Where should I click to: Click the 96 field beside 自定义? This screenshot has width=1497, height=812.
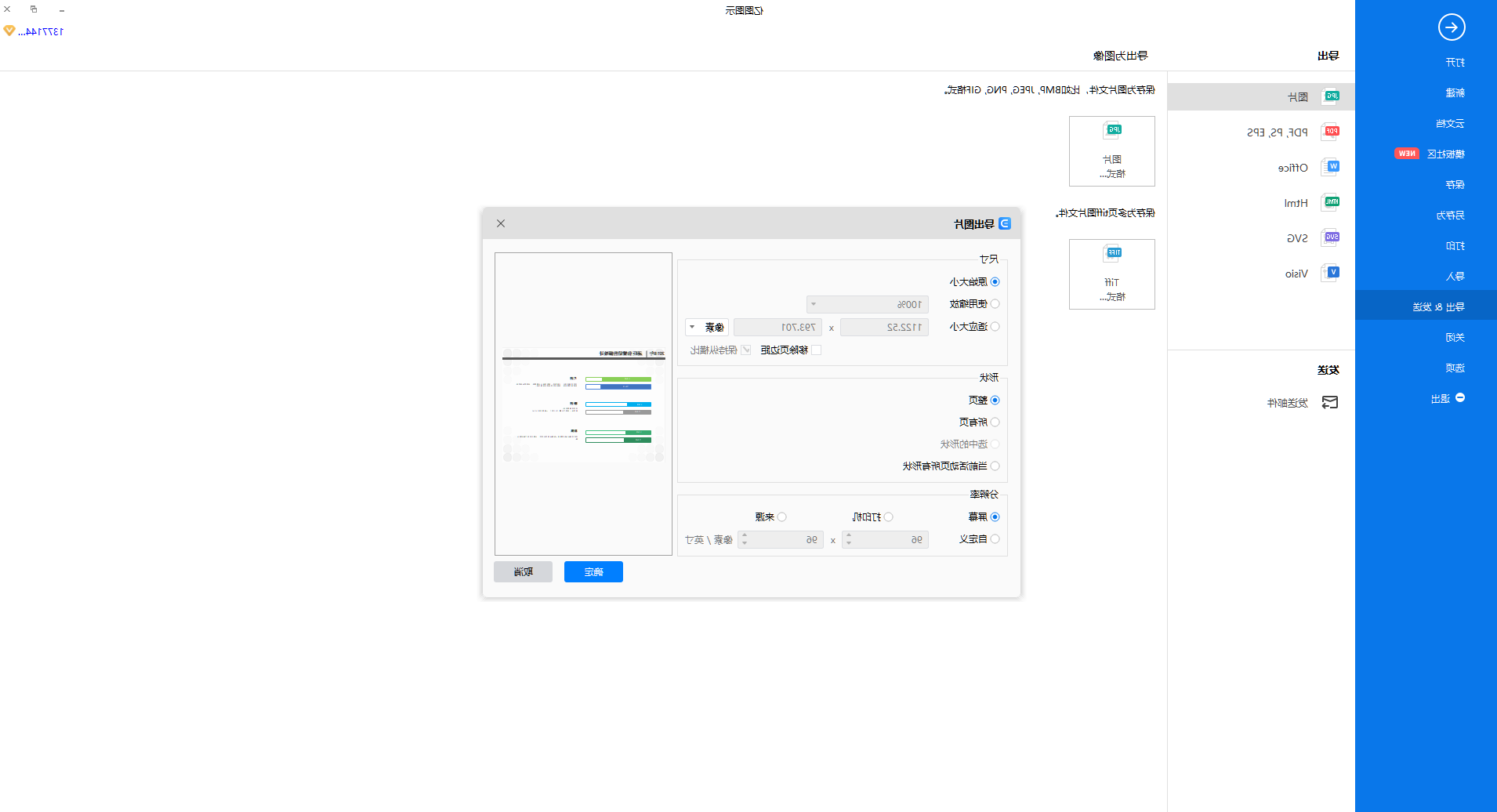point(886,539)
